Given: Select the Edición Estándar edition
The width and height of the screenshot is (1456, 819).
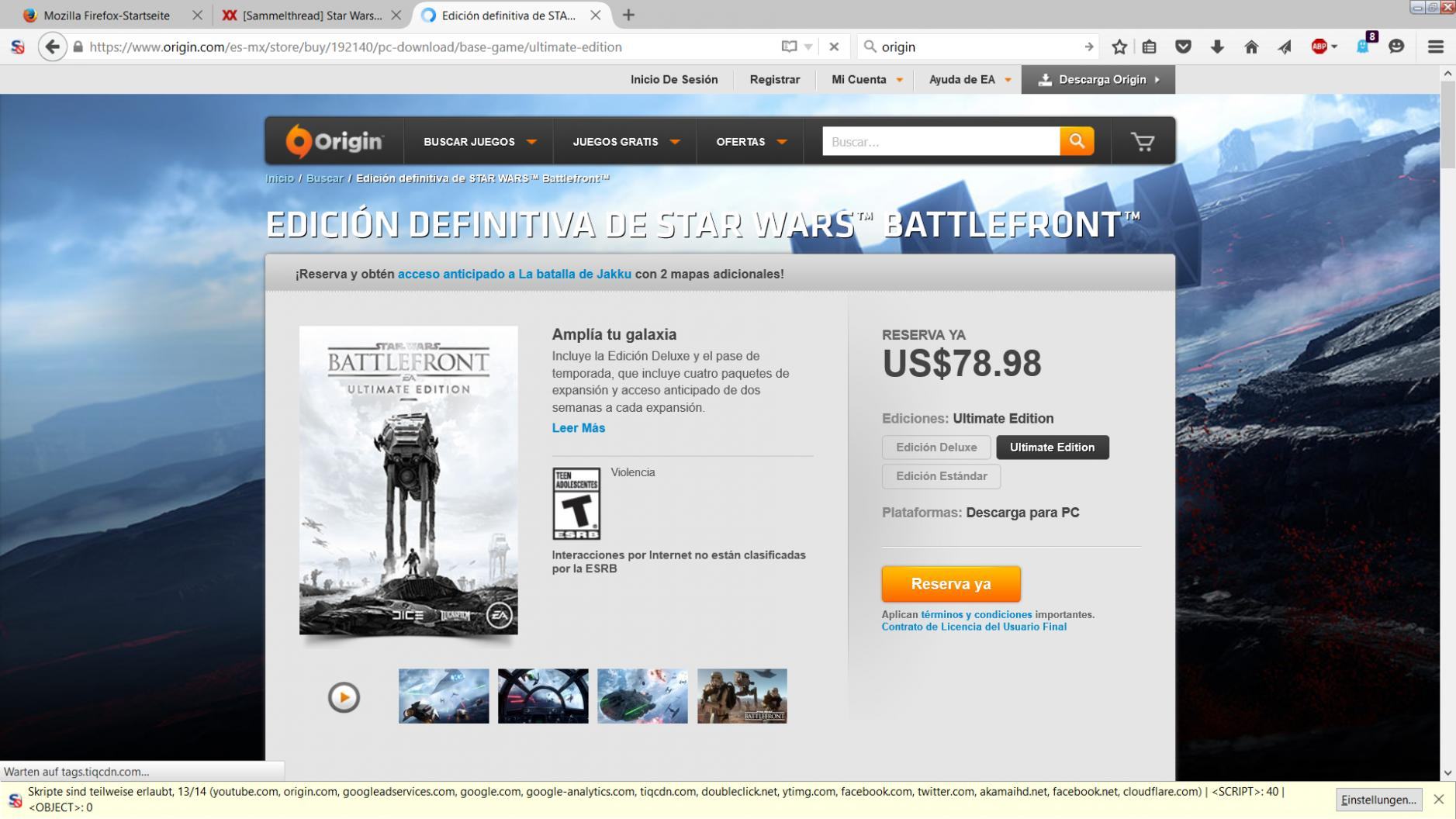Looking at the screenshot, I should click(x=941, y=476).
